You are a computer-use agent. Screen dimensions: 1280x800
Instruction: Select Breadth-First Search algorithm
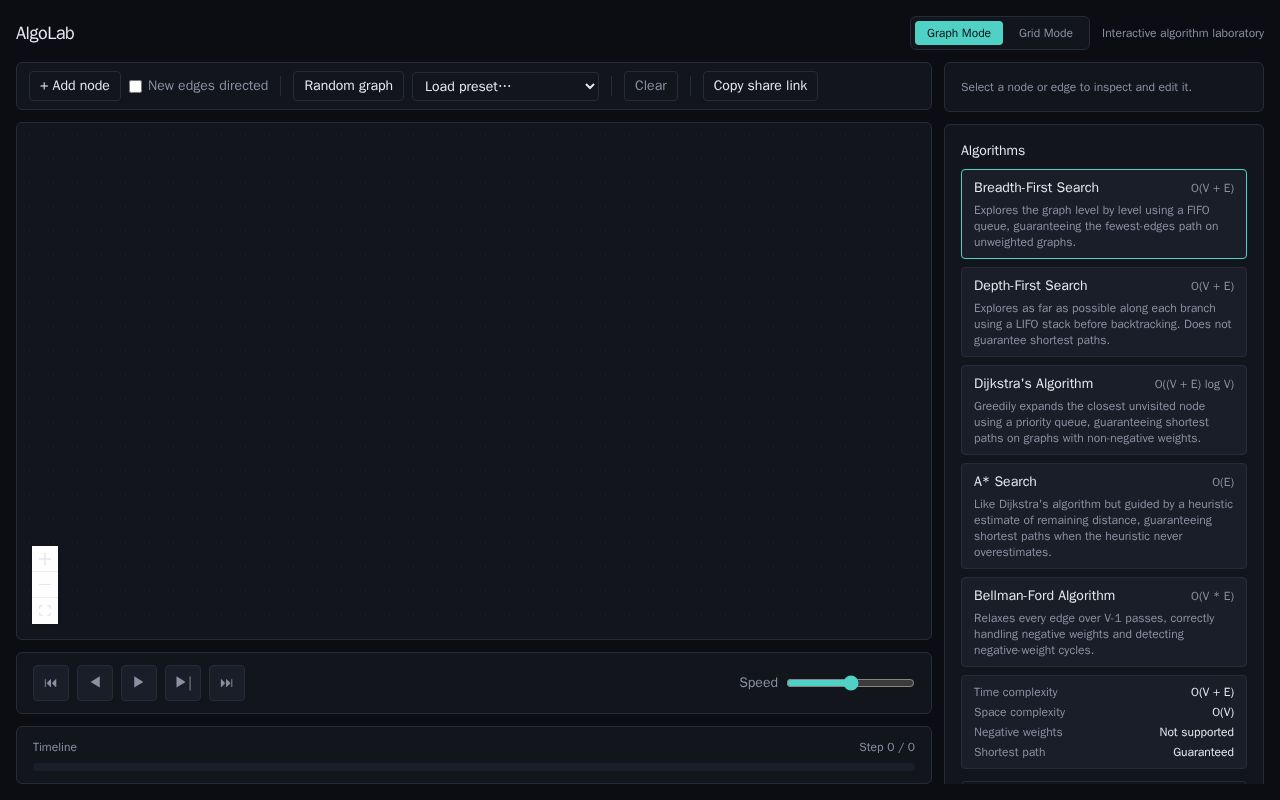tap(1104, 214)
